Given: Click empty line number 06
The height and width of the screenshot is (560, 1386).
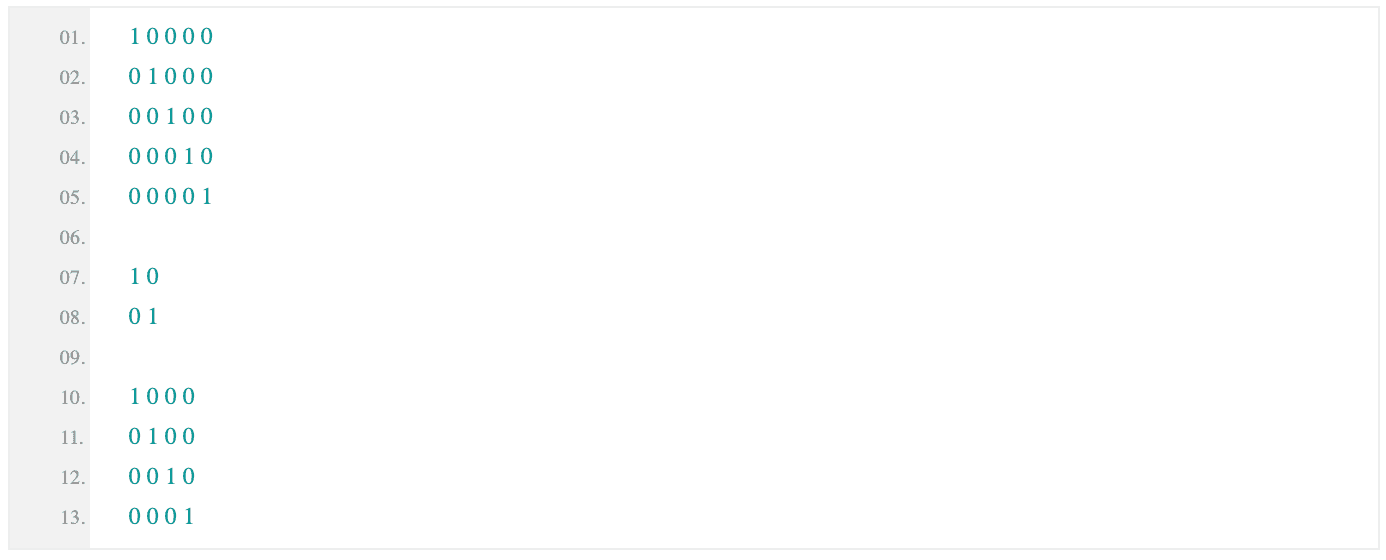Looking at the screenshot, I should point(72,238).
